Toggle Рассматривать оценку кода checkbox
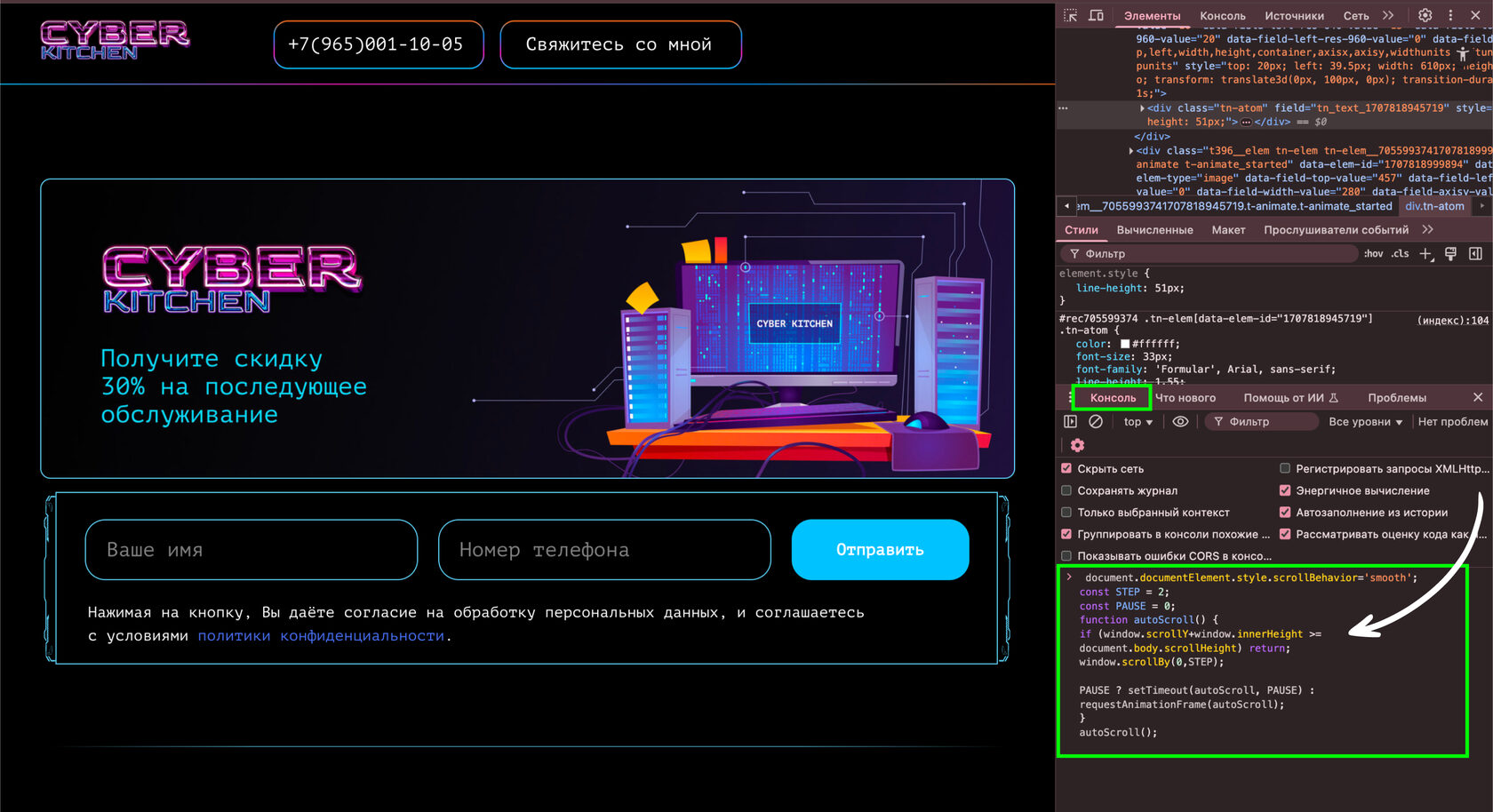The width and height of the screenshot is (1493, 812). pos(1285,534)
